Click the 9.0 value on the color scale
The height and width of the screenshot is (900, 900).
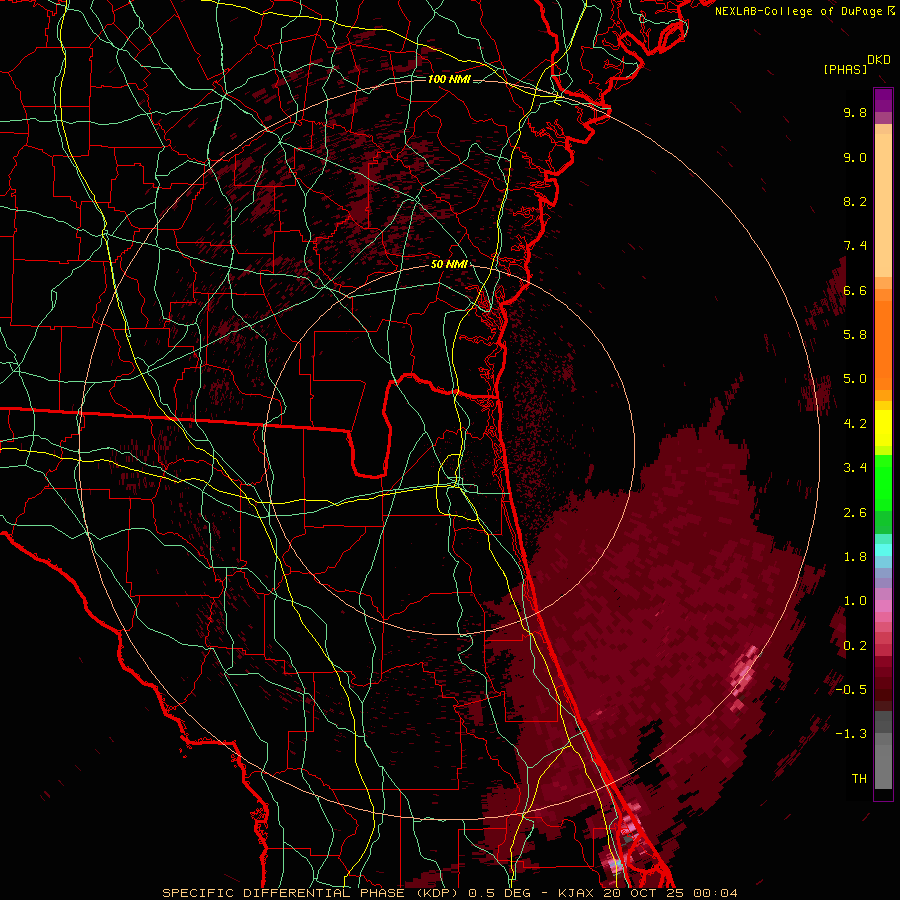click(x=855, y=157)
